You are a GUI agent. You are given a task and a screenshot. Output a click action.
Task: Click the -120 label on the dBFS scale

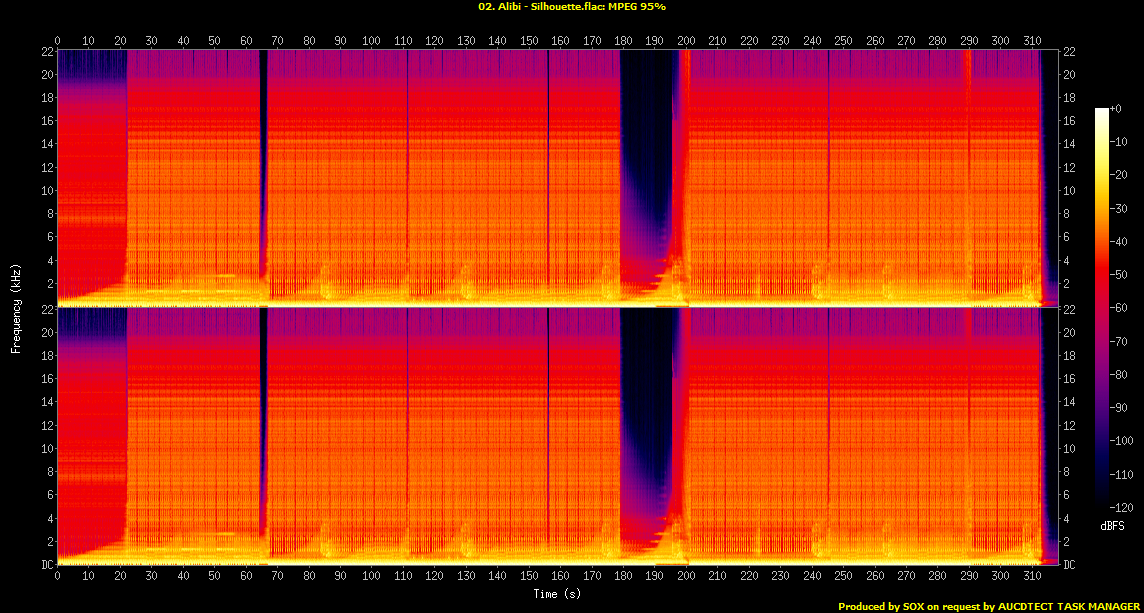click(1123, 506)
